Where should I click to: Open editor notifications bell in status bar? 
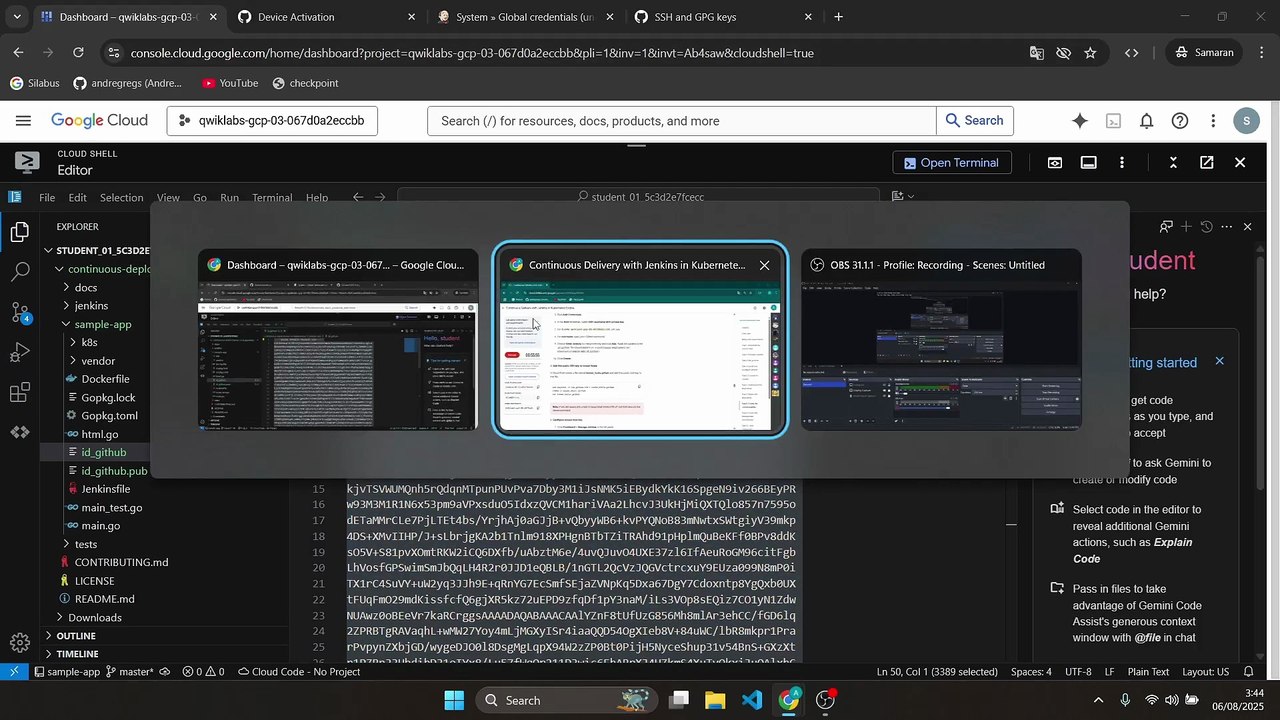pos(1248,672)
